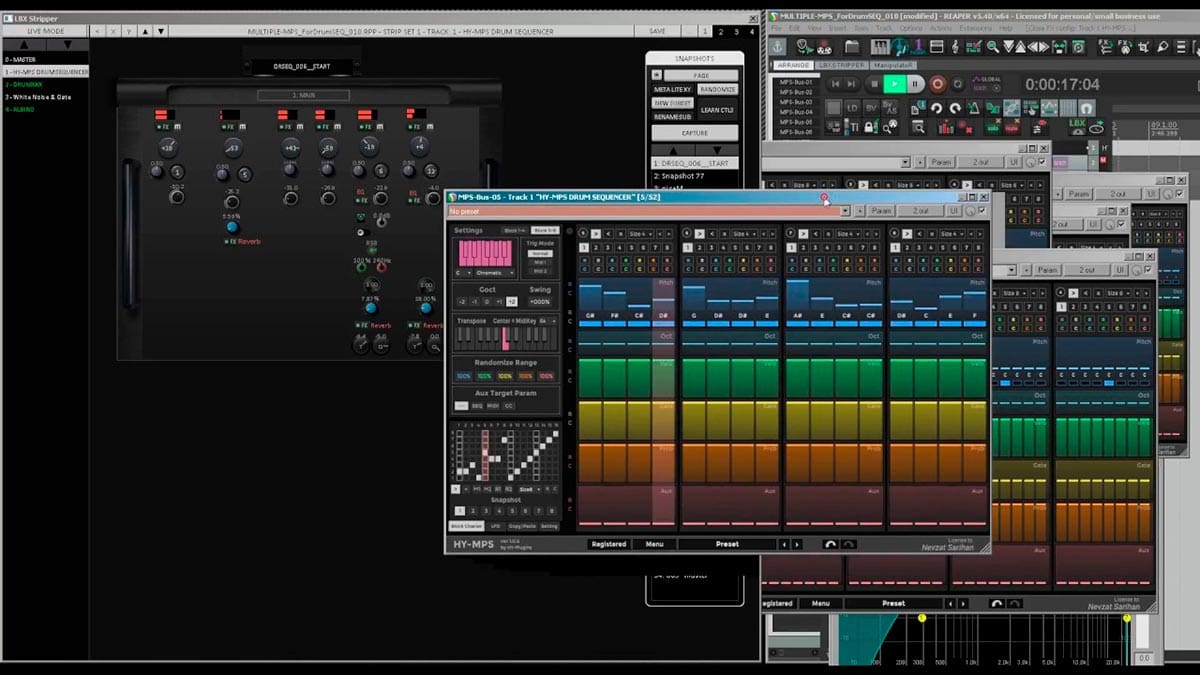The height and width of the screenshot is (675, 1200).
Task: Click RENAME SUB in Snapshots panel
Action: 673,116
